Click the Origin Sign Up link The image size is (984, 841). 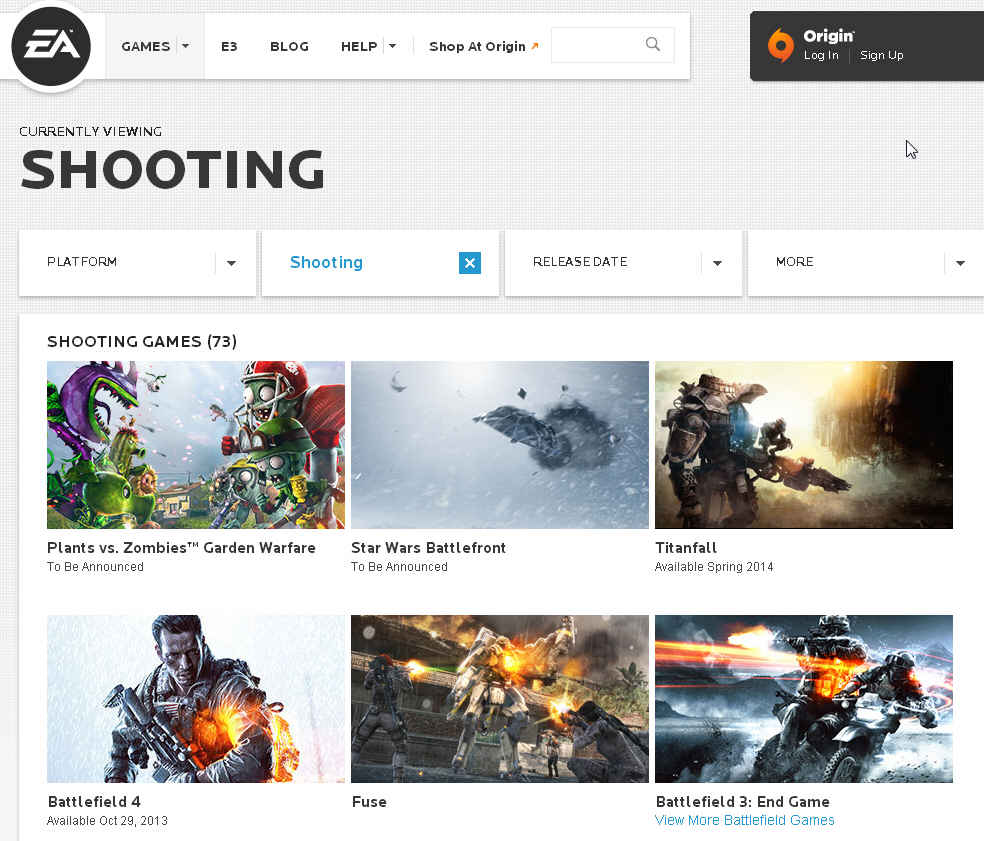881,55
